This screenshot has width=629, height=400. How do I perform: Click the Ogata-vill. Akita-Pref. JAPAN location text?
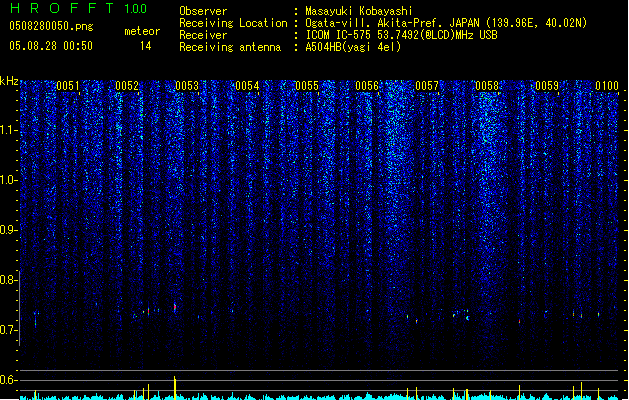(x=446, y=23)
